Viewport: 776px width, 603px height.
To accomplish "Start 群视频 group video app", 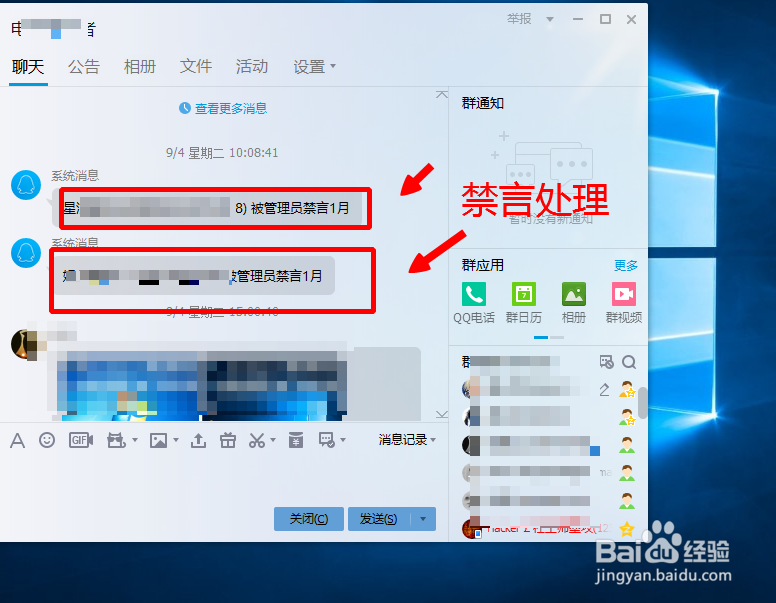I will pyautogui.click(x=624, y=295).
